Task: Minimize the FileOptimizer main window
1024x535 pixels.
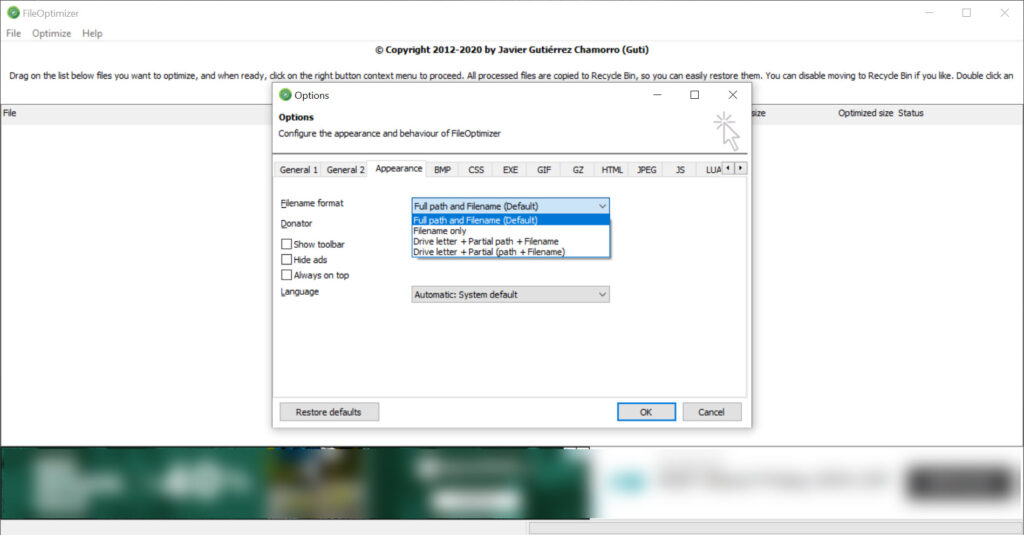Action: coord(929,13)
